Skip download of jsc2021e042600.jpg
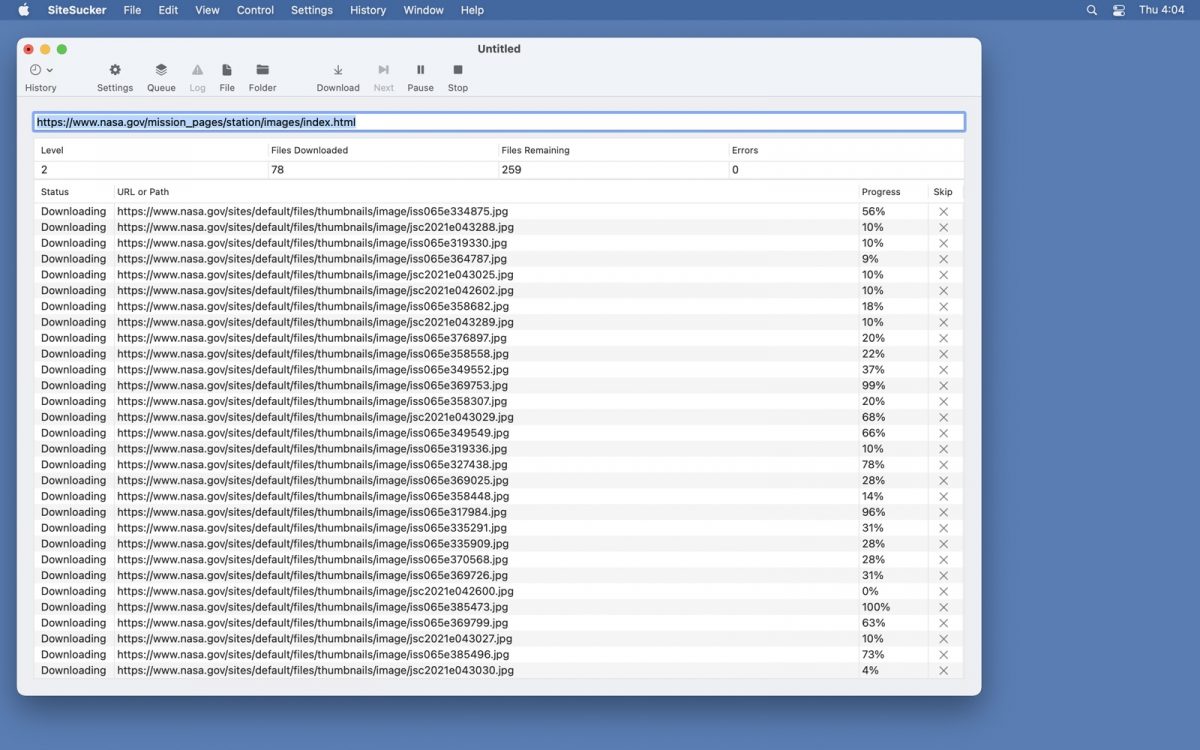The width and height of the screenshot is (1200, 750). (943, 592)
